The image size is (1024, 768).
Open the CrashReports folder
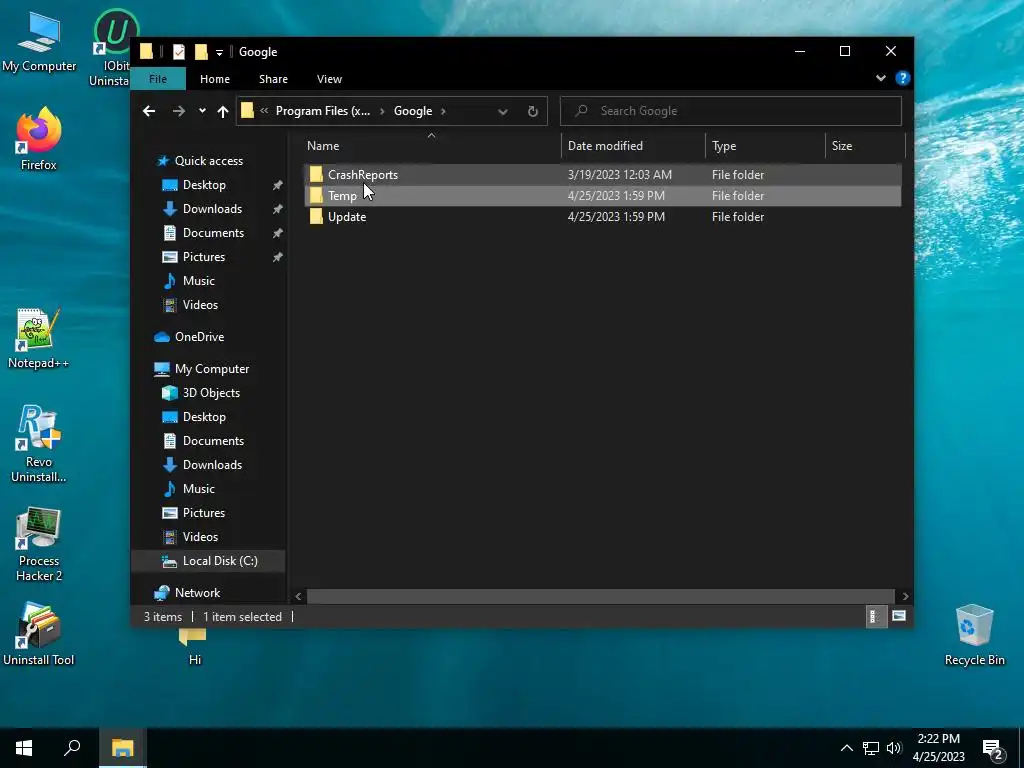click(x=362, y=175)
